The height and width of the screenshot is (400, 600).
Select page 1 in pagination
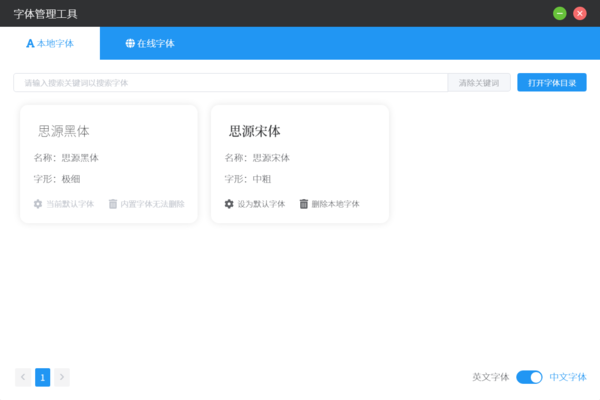(42, 377)
